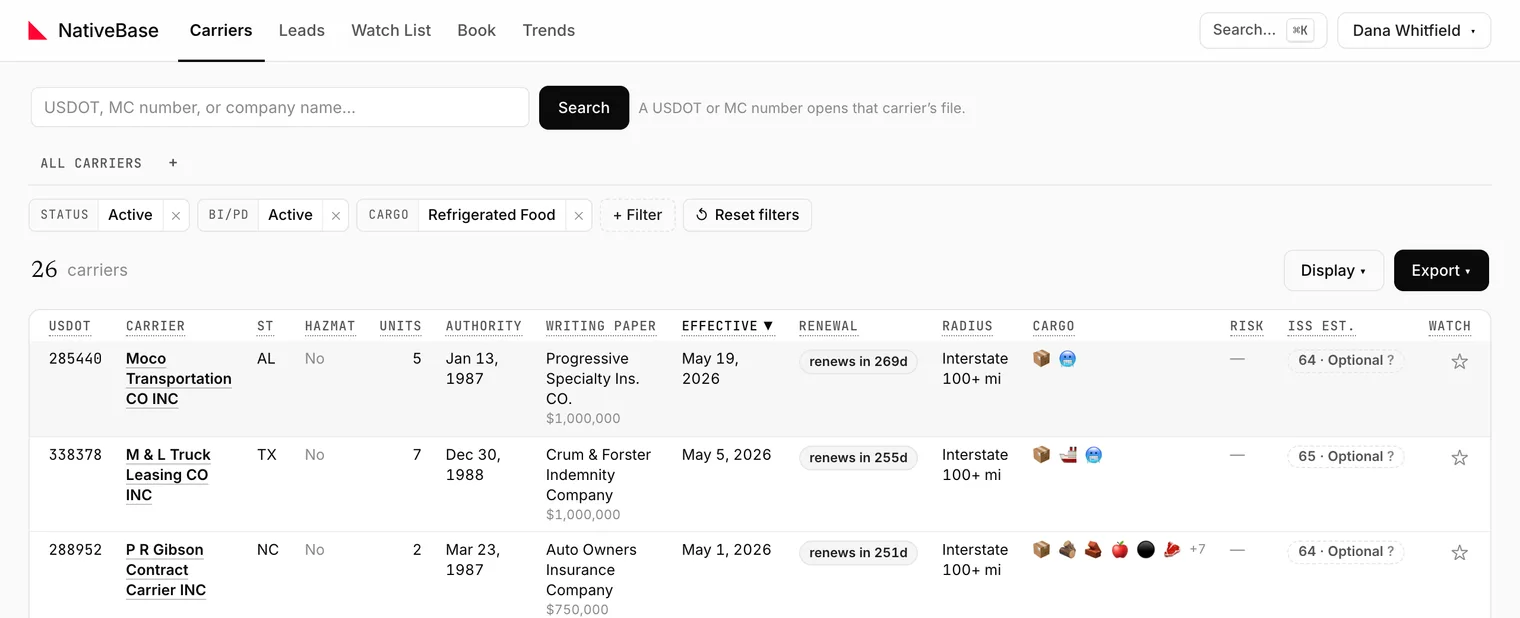Focus the USDOT, MC number, or company name field
This screenshot has height=618, width=1520.
(280, 108)
